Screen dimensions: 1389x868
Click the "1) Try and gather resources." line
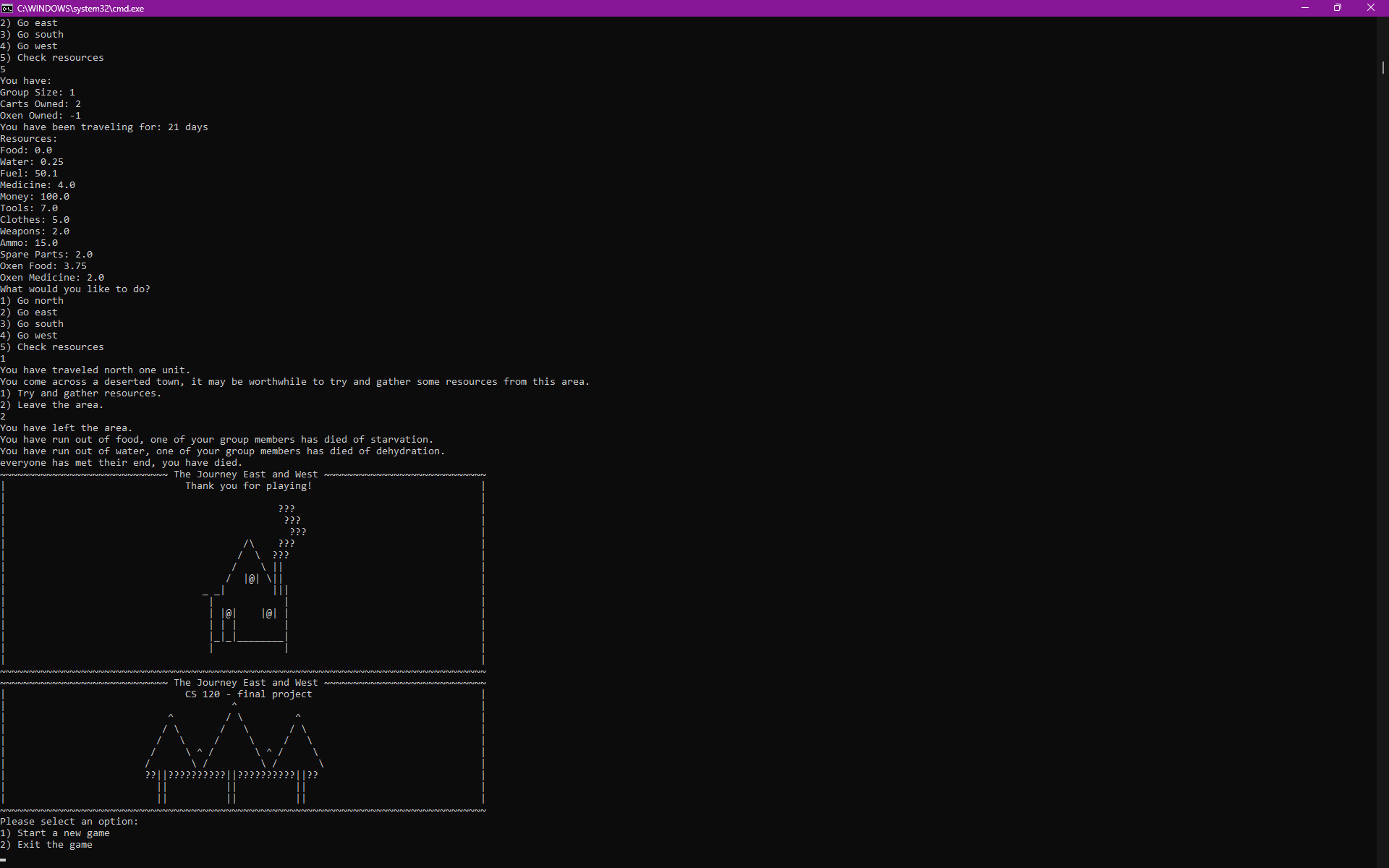(x=81, y=393)
